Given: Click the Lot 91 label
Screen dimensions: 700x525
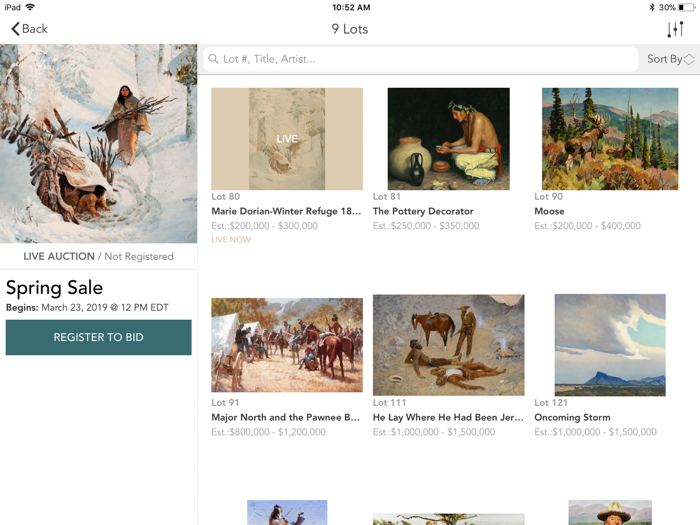Looking at the screenshot, I should click(x=225, y=403).
